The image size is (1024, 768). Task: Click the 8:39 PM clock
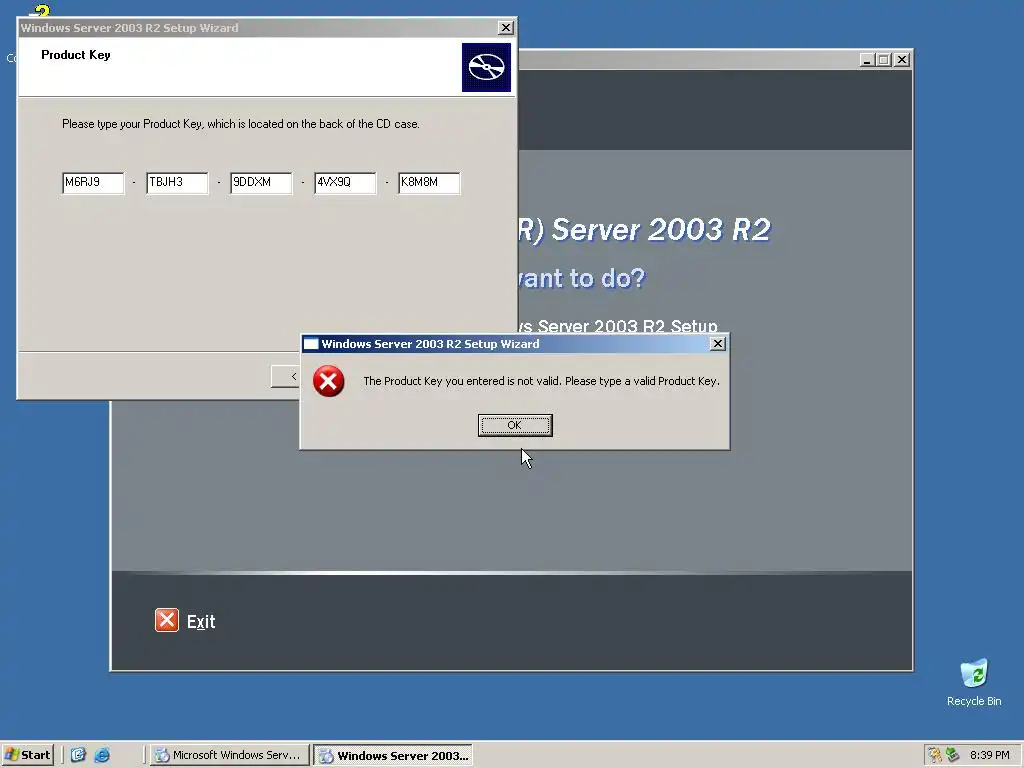[989, 755]
